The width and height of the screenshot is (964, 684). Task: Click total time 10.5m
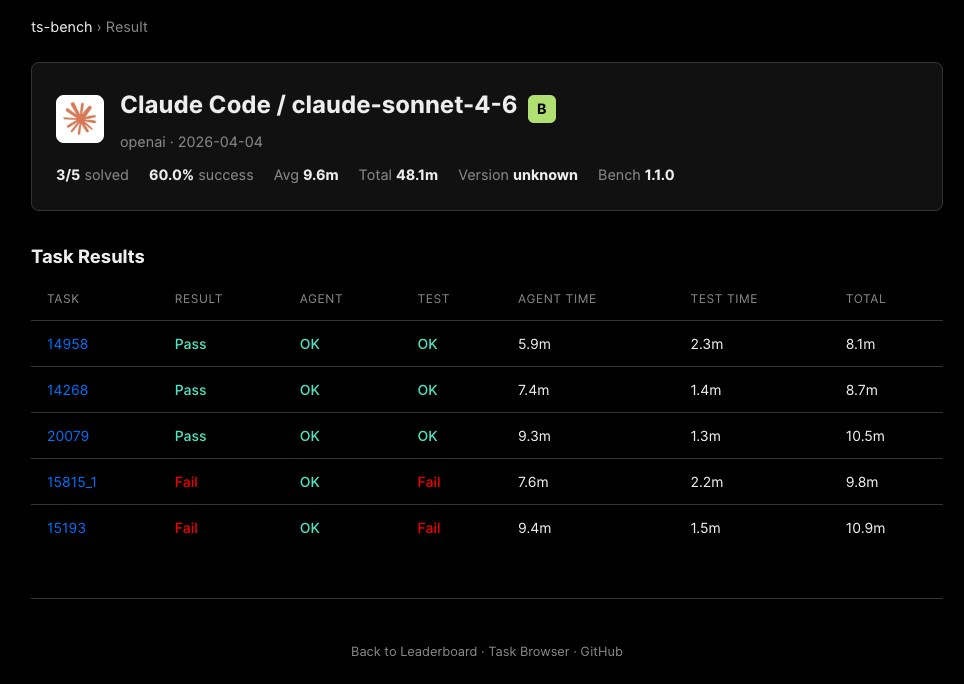[865, 436]
